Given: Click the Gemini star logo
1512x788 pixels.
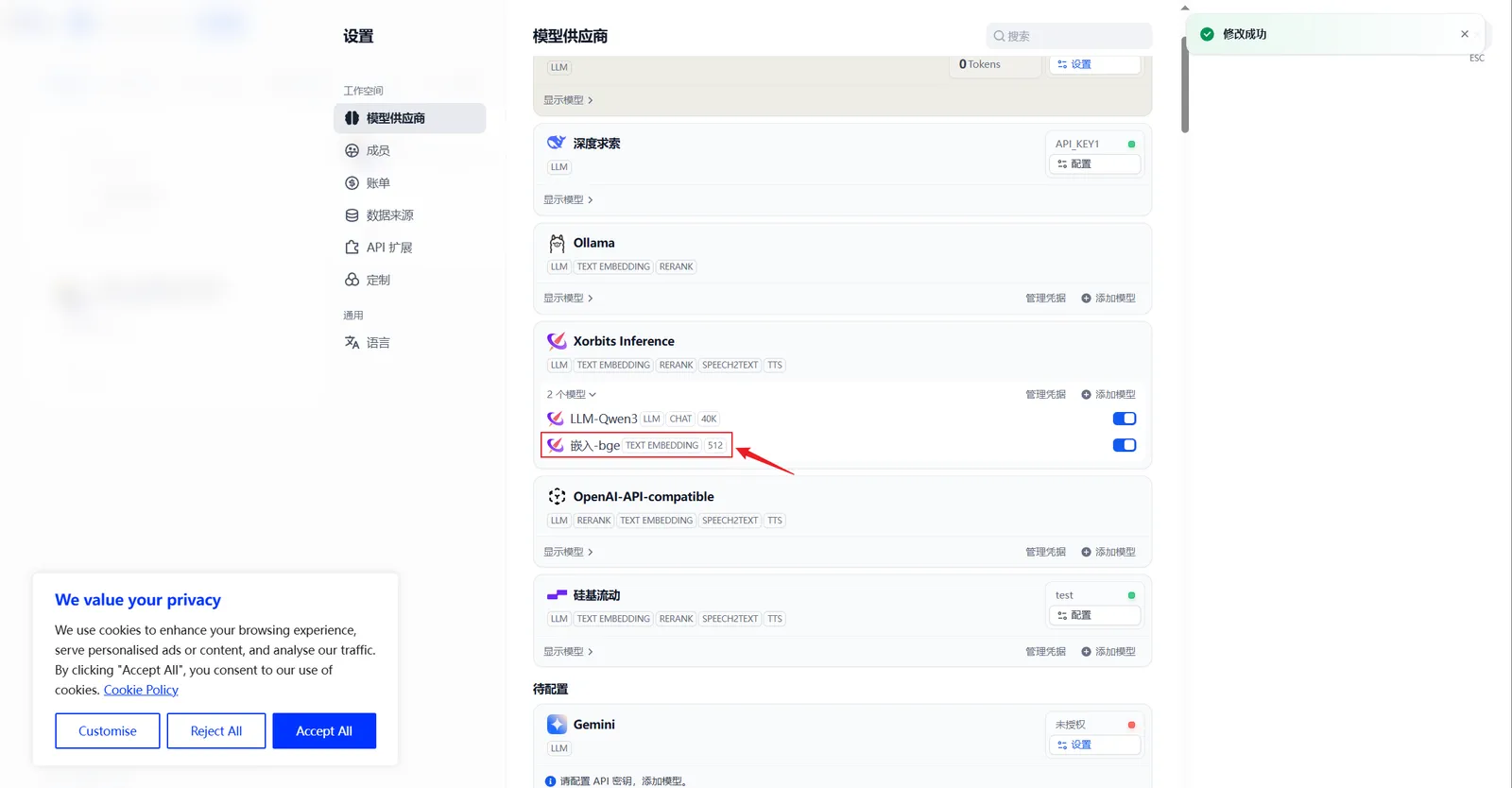Looking at the screenshot, I should [x=557, y=725].
